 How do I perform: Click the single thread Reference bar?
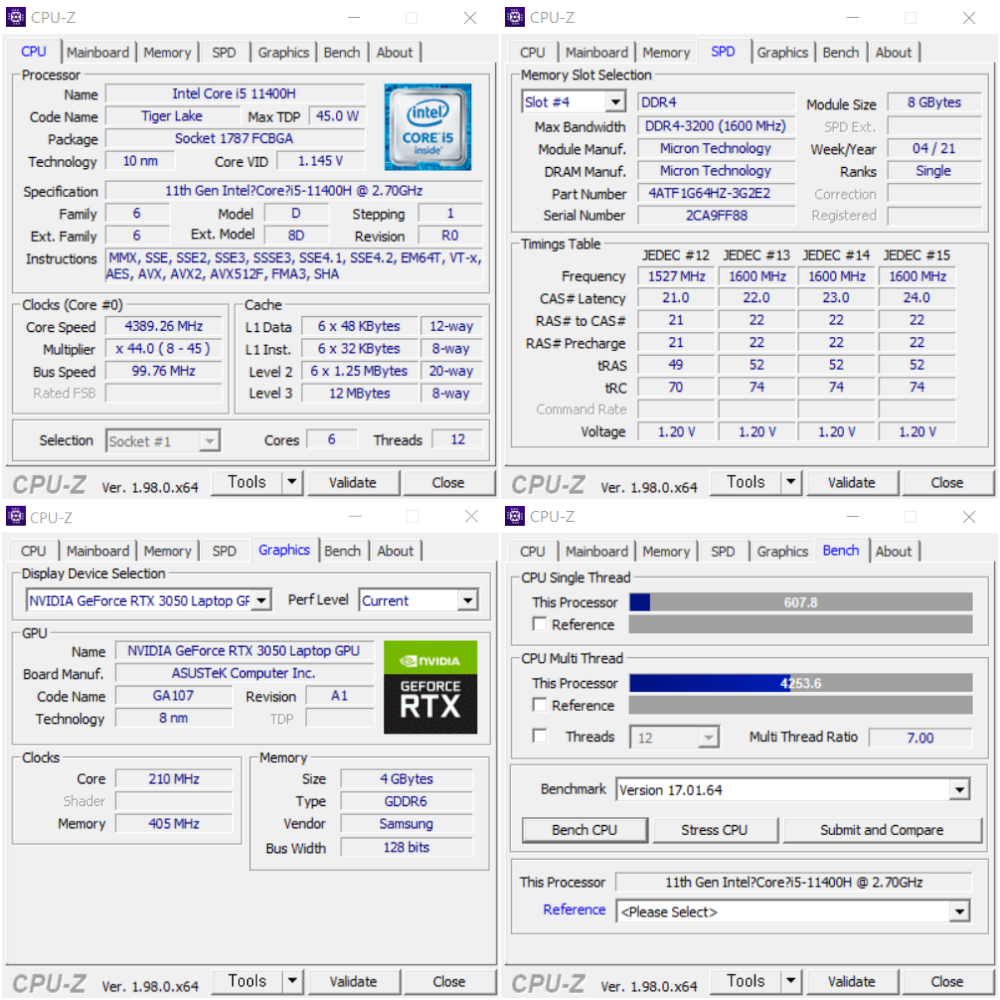click(800, 624)
